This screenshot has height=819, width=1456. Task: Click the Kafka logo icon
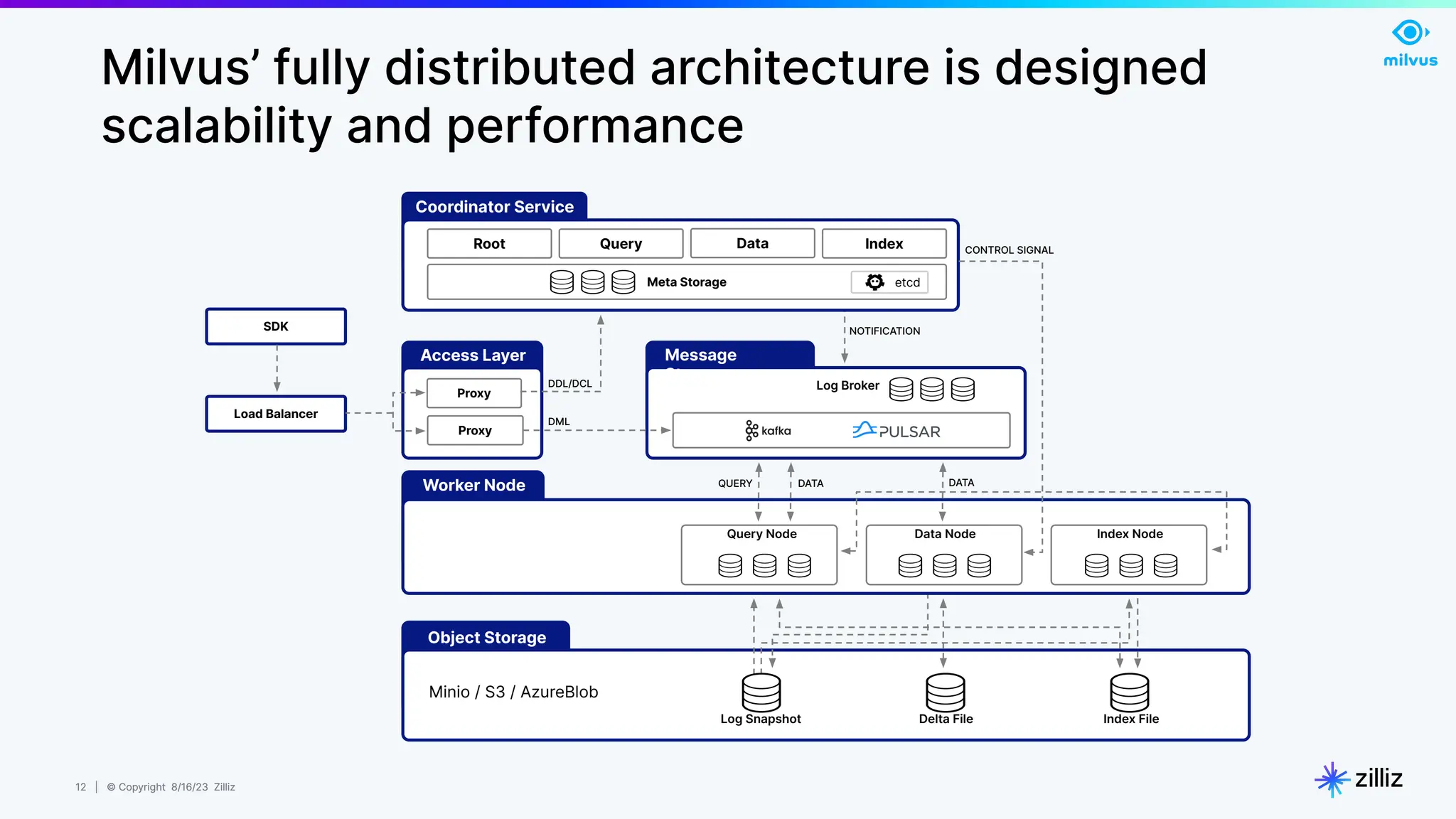coord(751,430)
